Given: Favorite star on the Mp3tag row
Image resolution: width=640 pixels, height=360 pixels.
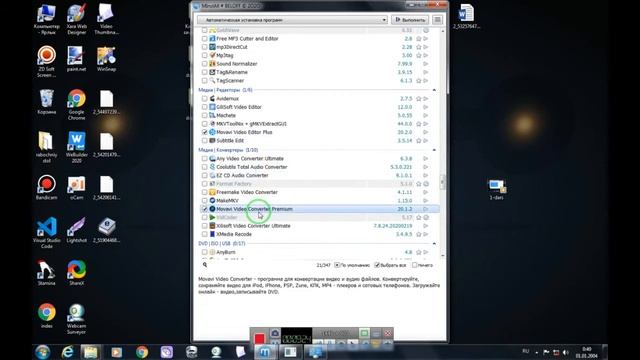Looking at the screenshot, I should tap(418, 56).
